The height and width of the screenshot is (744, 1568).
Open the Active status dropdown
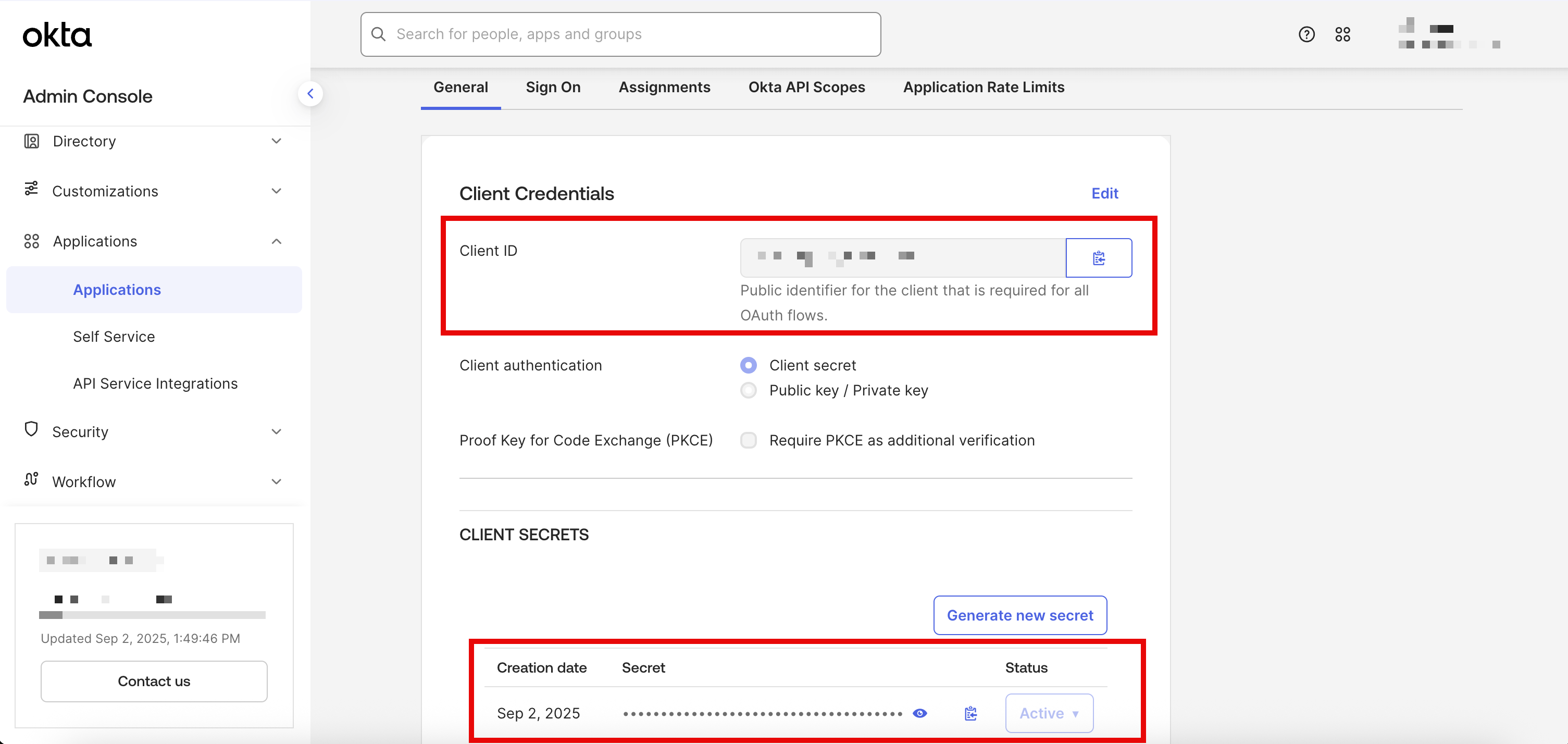coord(1049,713)
